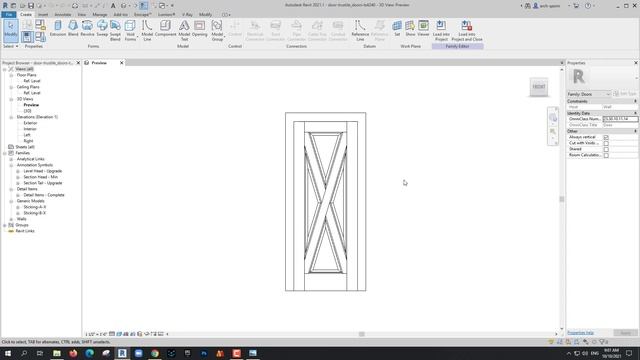Toggle the Always vertical checkbox

tap(606, 138)
